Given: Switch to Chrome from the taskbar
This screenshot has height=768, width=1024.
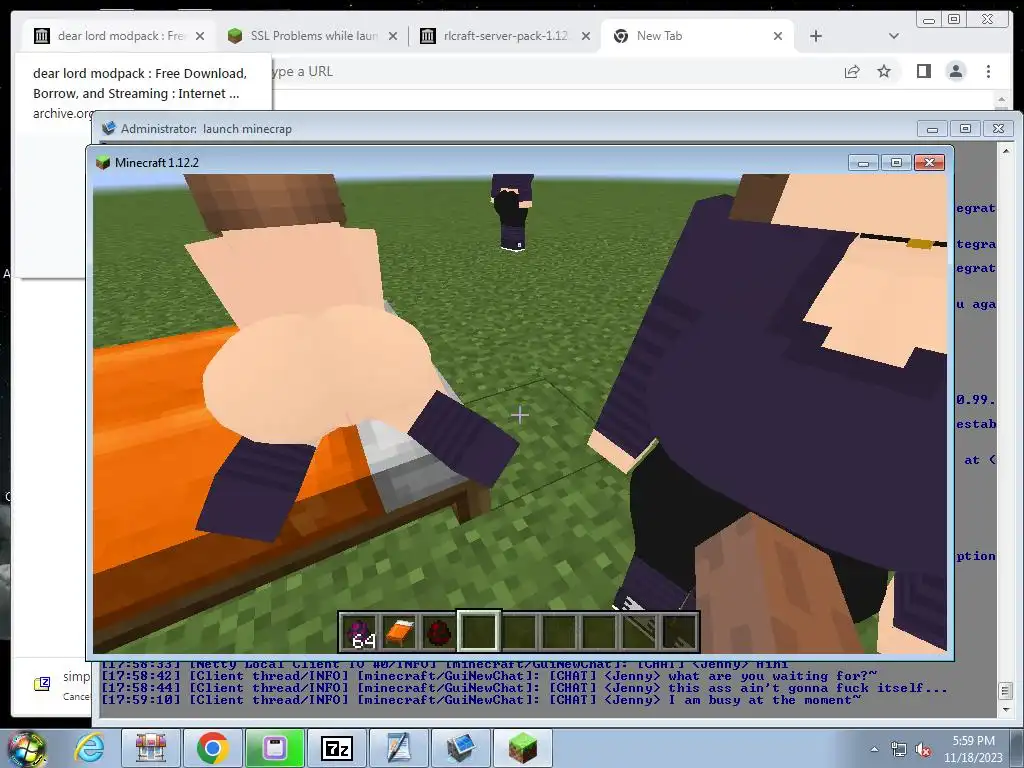Looking at the screenshot, I should coord(212,748).
